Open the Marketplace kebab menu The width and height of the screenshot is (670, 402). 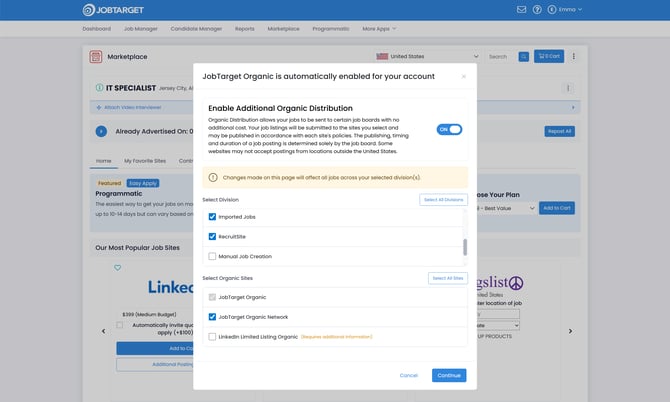573,57
